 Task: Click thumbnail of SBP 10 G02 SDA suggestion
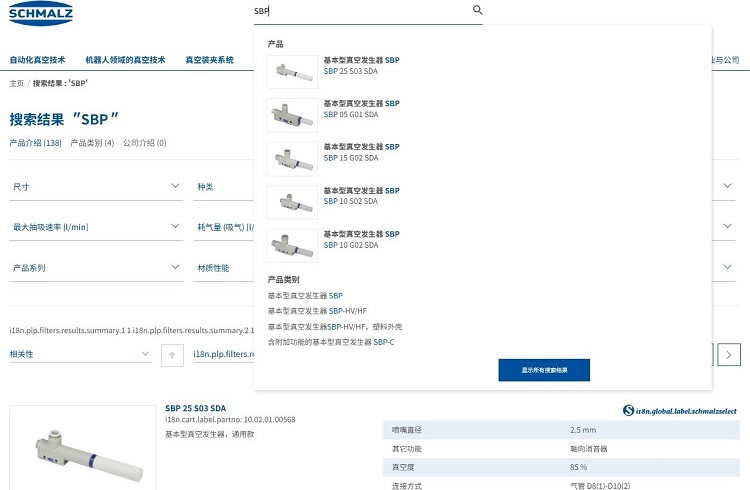click(292, 245)
